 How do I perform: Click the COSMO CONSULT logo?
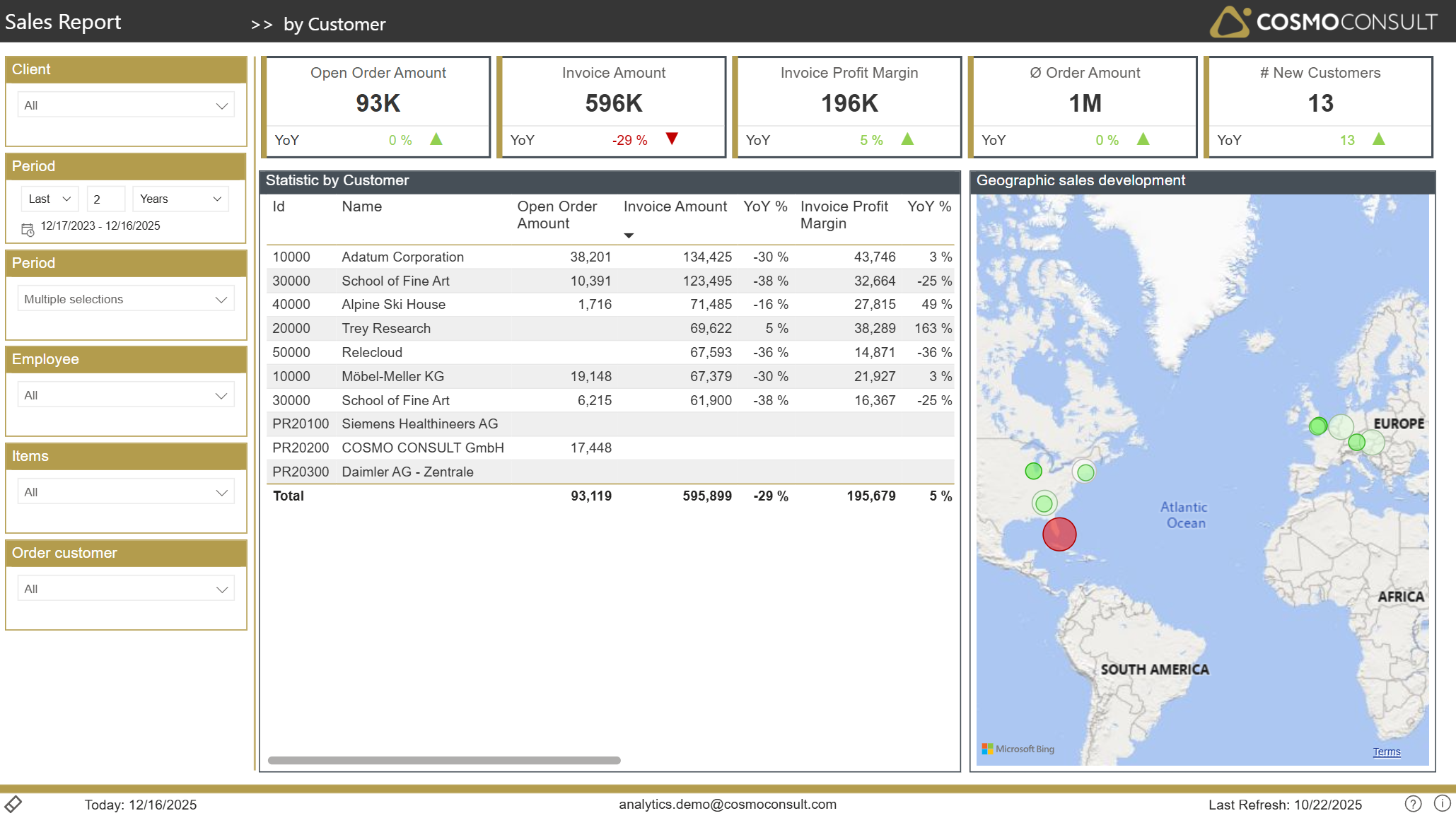pyautogui.click(x=1322, y=21)
